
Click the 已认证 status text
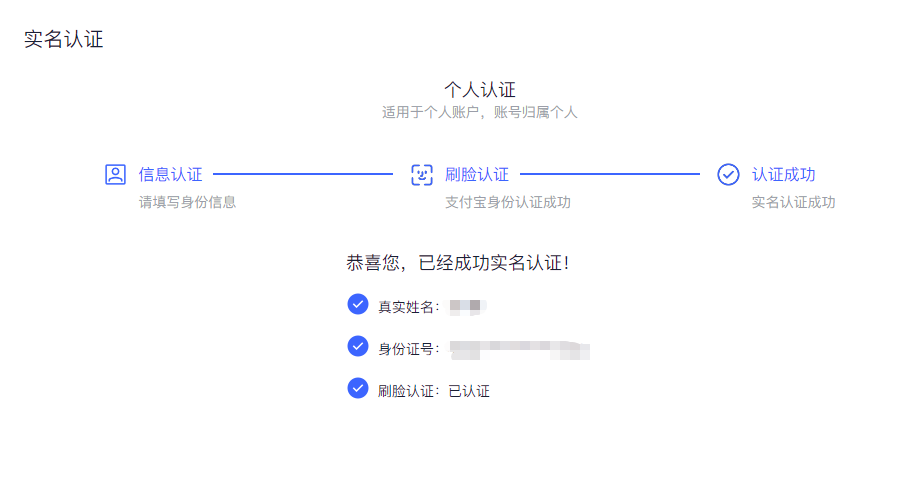469,391
